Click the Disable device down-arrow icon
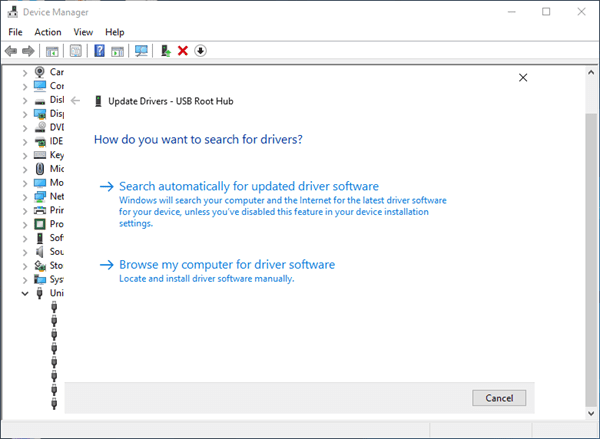The width and height of the screenshot is (600, 439). click(200, 51)
